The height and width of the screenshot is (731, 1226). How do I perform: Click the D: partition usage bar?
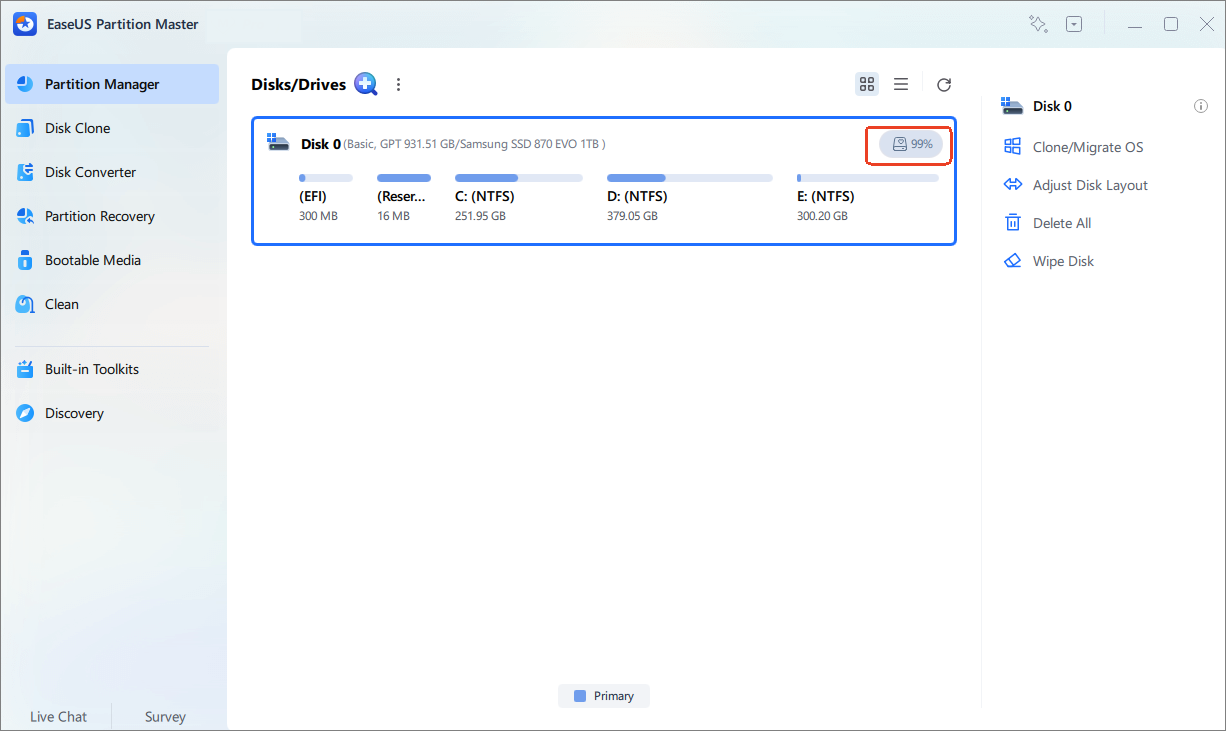tap(690, 178)
